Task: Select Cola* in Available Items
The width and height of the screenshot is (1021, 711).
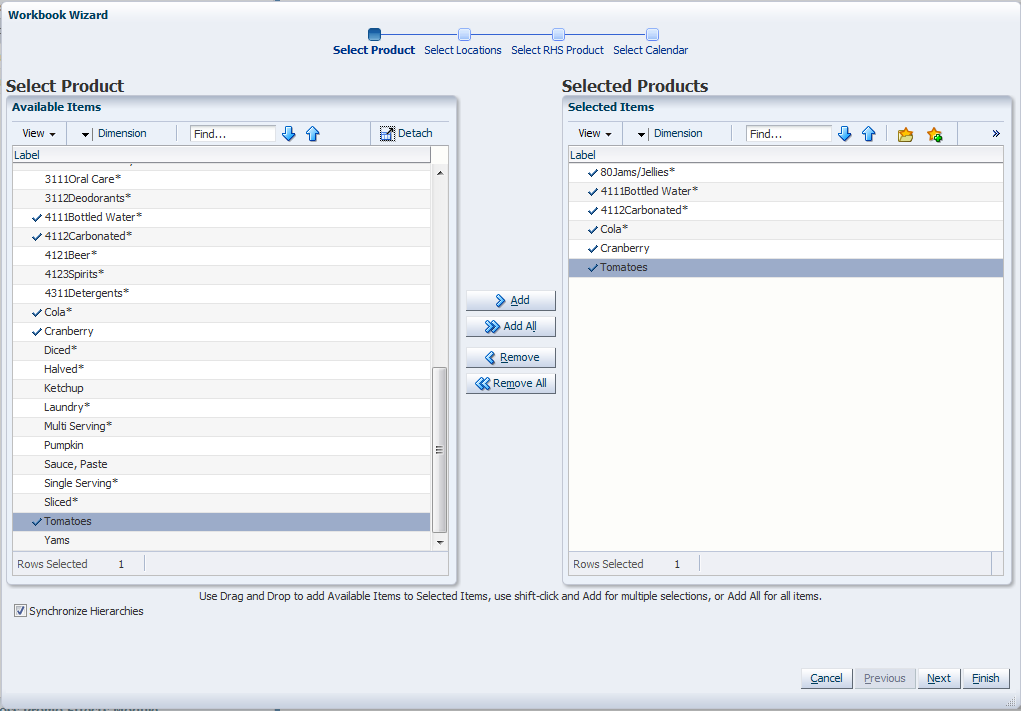Action: (x=221, y=312)
